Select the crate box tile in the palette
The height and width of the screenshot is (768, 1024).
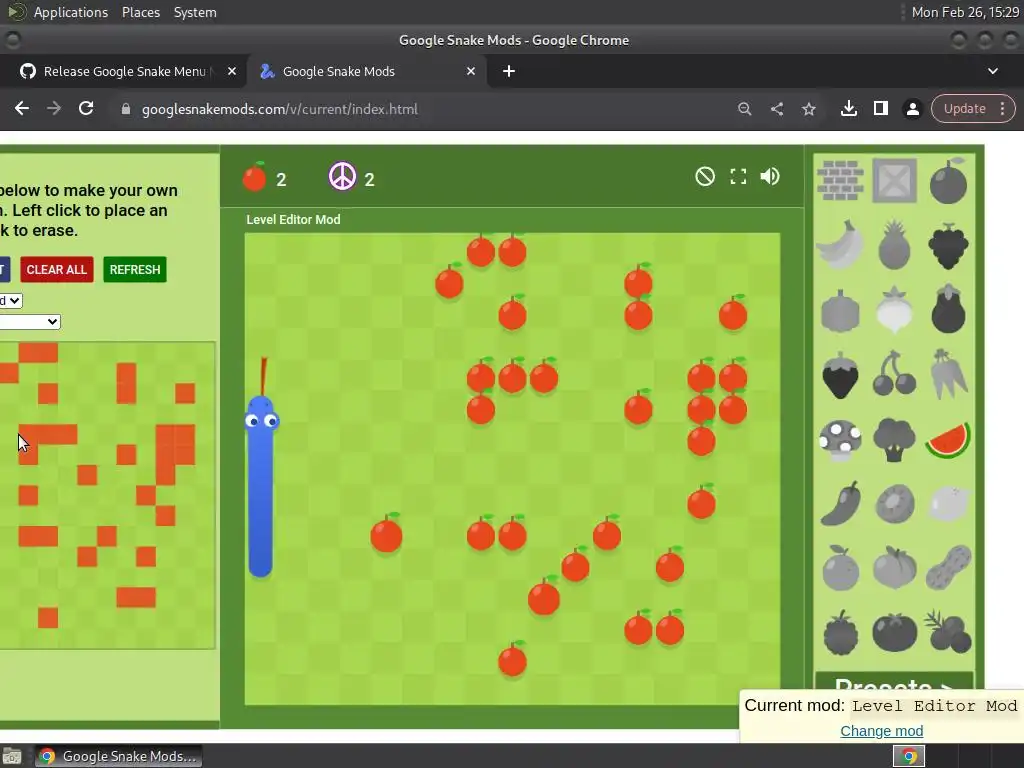click(894, 180)
